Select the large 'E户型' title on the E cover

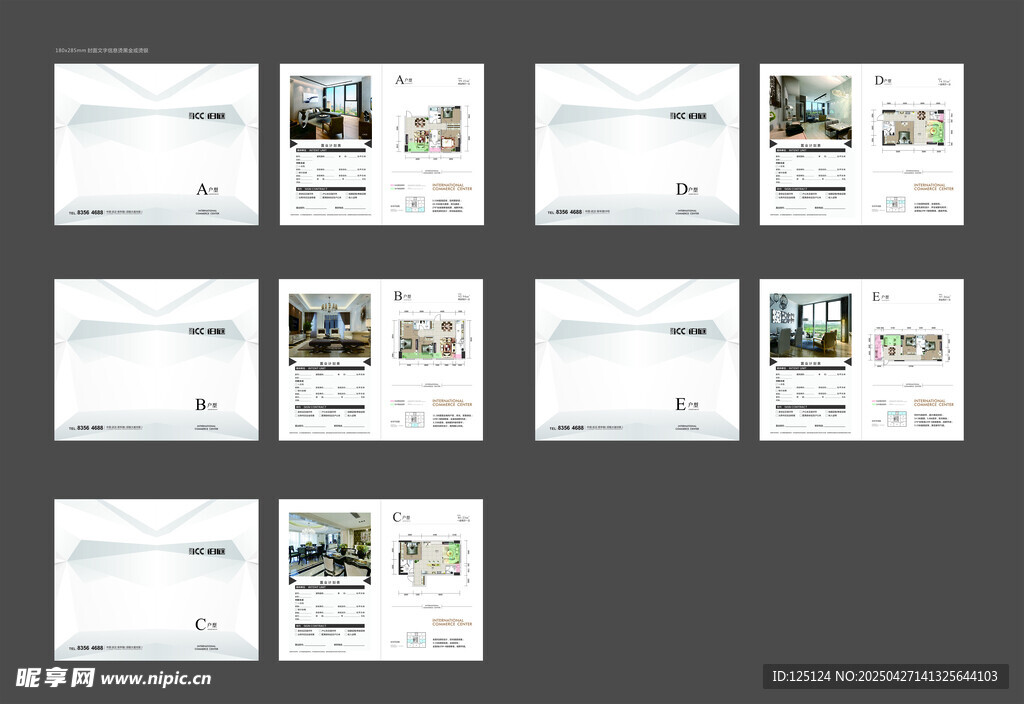click(687, 405)
